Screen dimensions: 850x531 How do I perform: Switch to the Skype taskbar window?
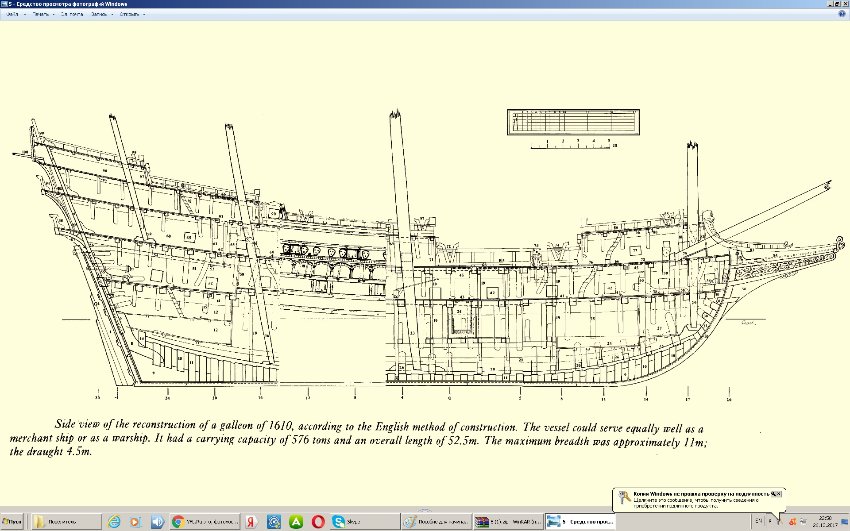(363, 522)
